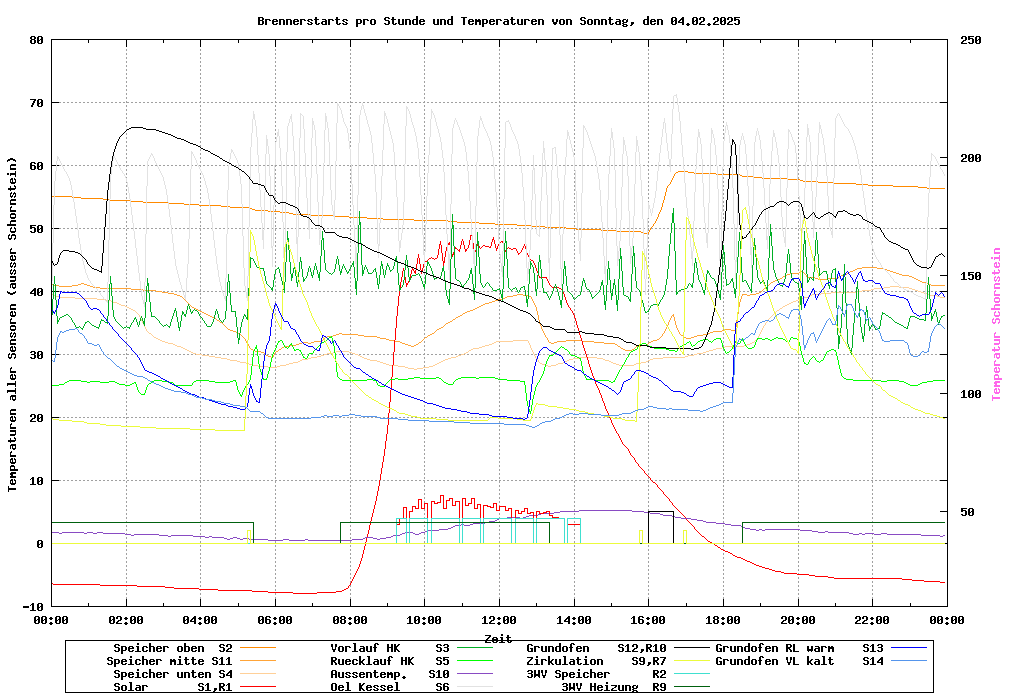Select Oel Kessel S6 in the legend
The height and width of the screenshot is (700, 1024).
[390, 687]
